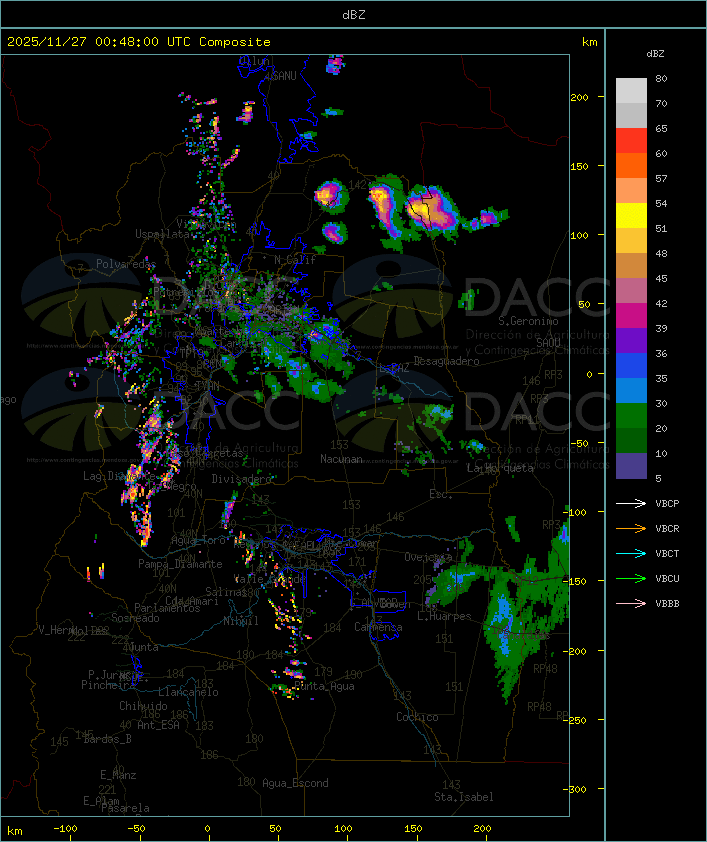This screenshot has height=842, width=707.
Task: Pick the bright green 20-30 dBZ swatch
Action: pyautogui.click(x=631, y=416)
